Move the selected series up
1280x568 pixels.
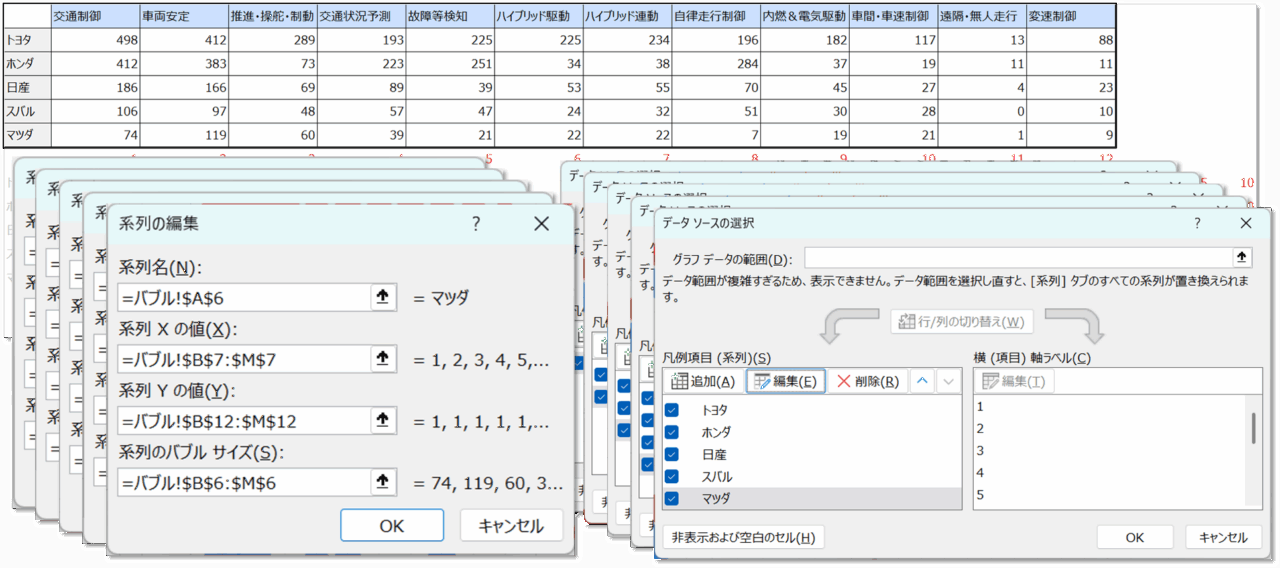pos(923,381)
